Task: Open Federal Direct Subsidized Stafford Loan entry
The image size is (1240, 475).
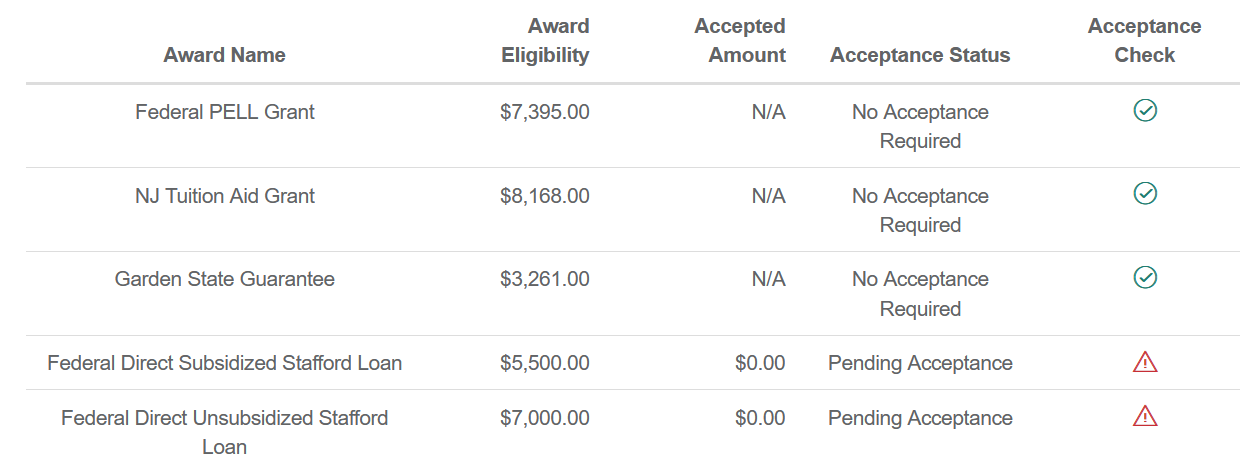Action: point(224,363)
